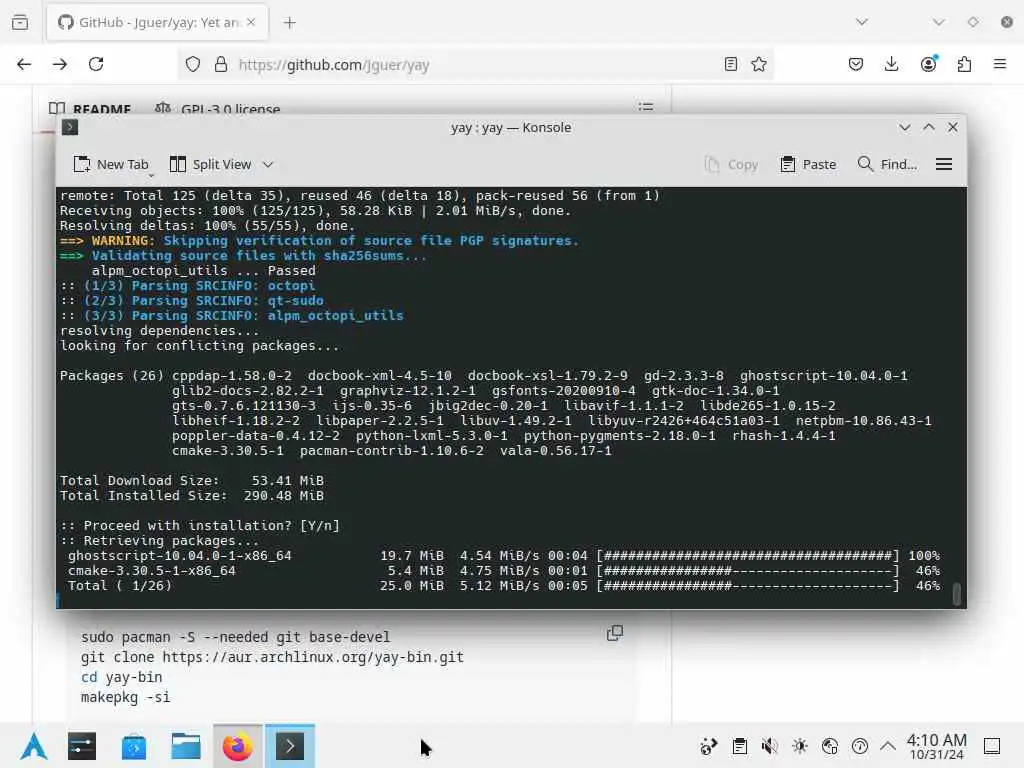The width and height of the screenshot is (1024, 768).
Task: Open Firefox extensions menu
Action: point(965,64)
